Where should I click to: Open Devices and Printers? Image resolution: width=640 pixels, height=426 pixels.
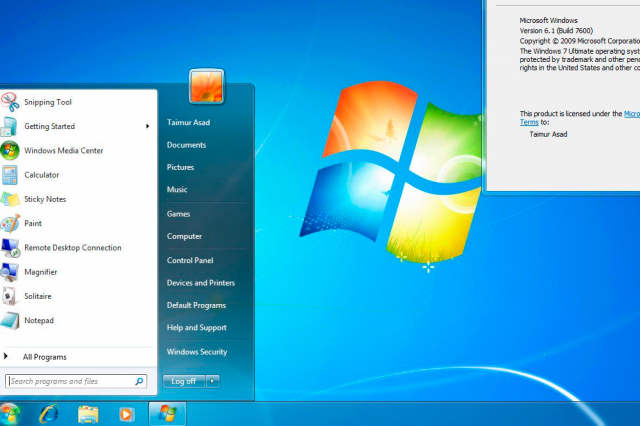pyautogui.click(x=201, y=283)
